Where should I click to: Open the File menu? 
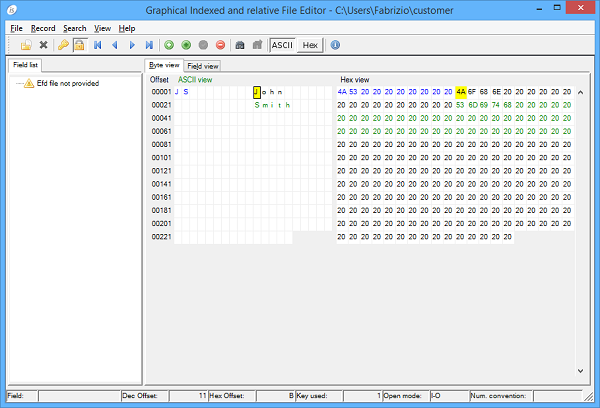[x=16, y=28]
